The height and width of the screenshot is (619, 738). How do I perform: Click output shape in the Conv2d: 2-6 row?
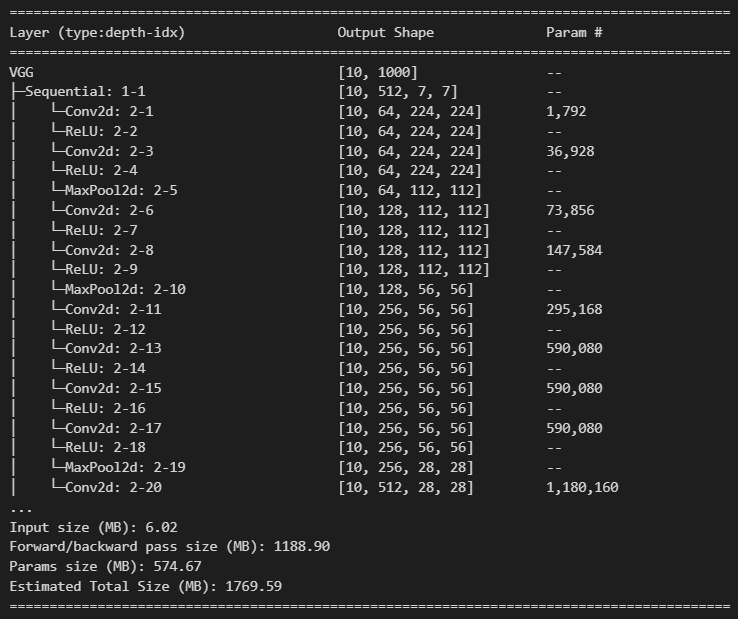click(x=414, y=210)
